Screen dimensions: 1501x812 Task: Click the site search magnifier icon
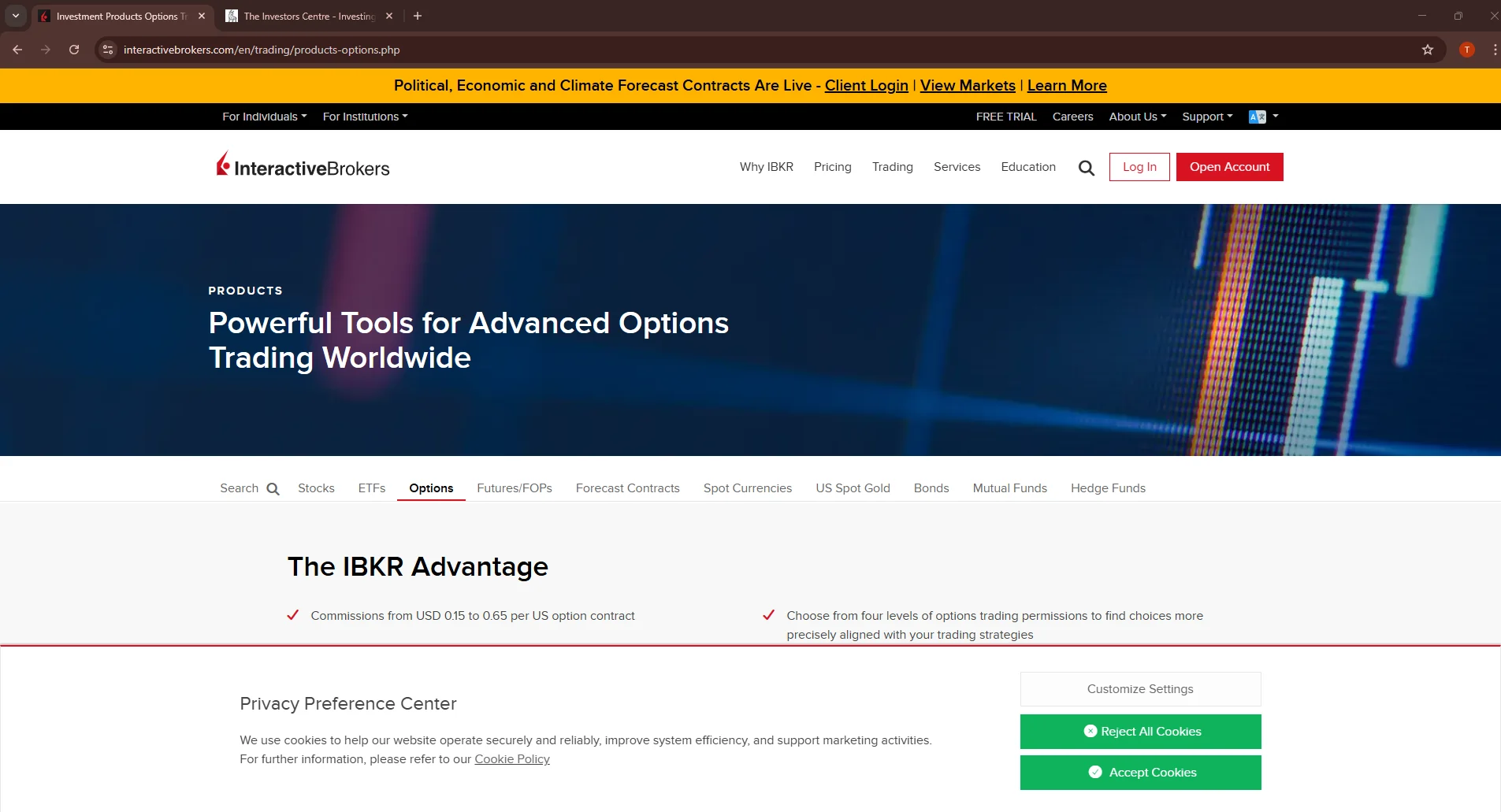(x=1087, y=168)
